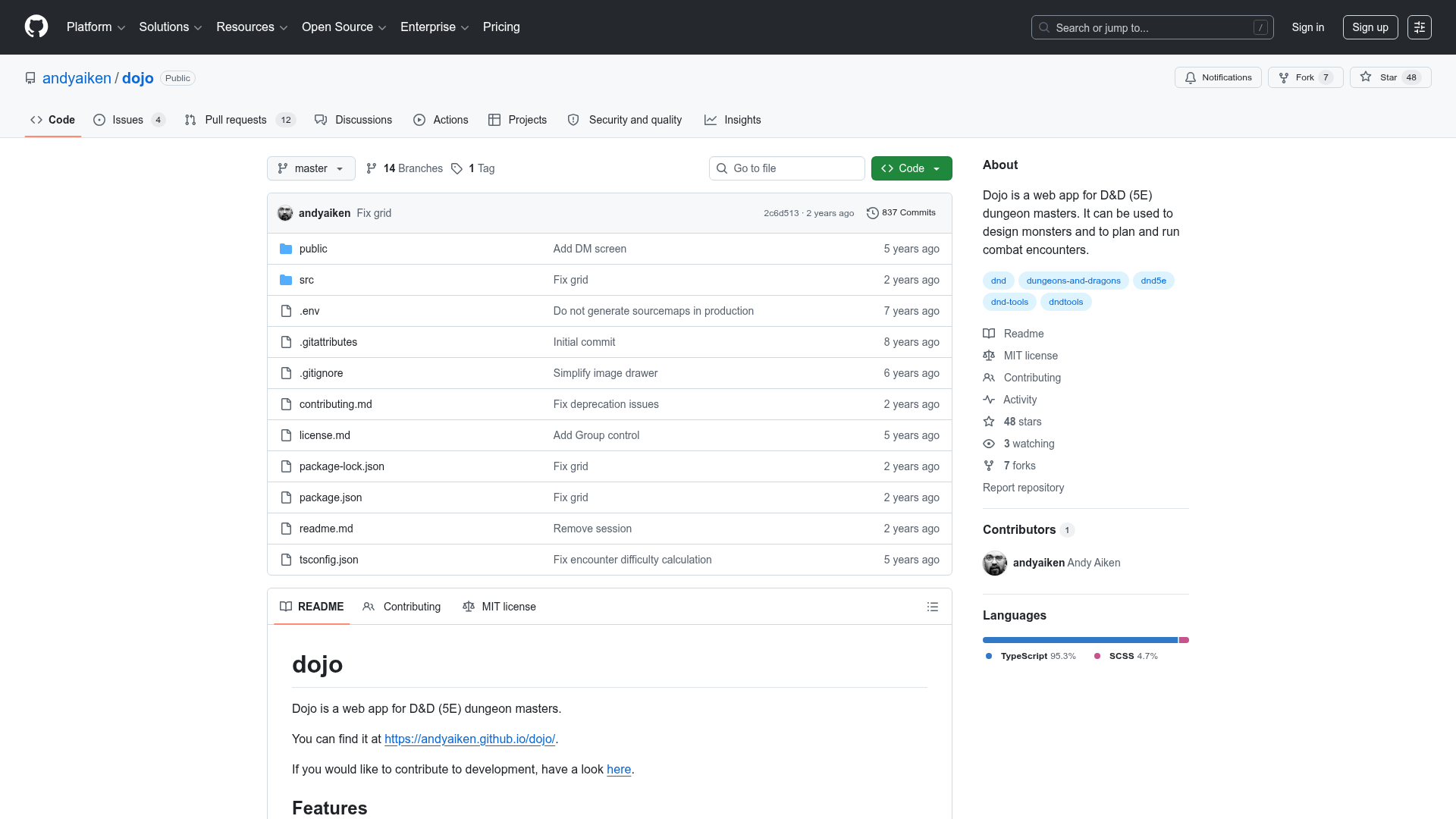
Task: Open the andyaiken.github.io/dojo link
Action: pos(469,739)
